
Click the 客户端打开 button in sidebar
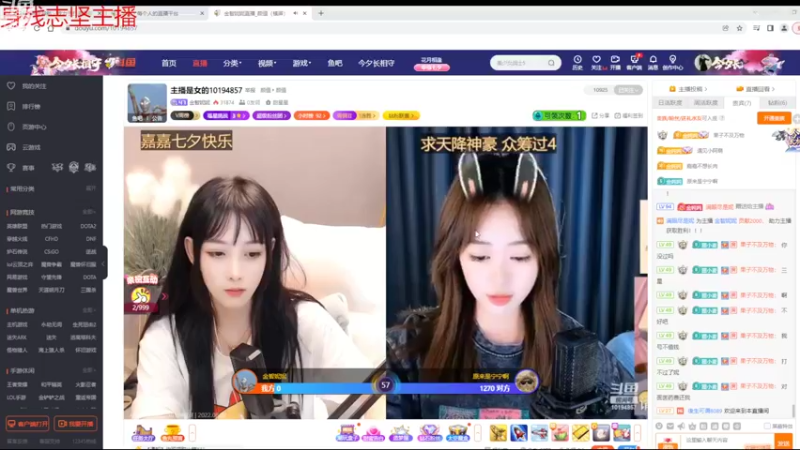(28, 424)
